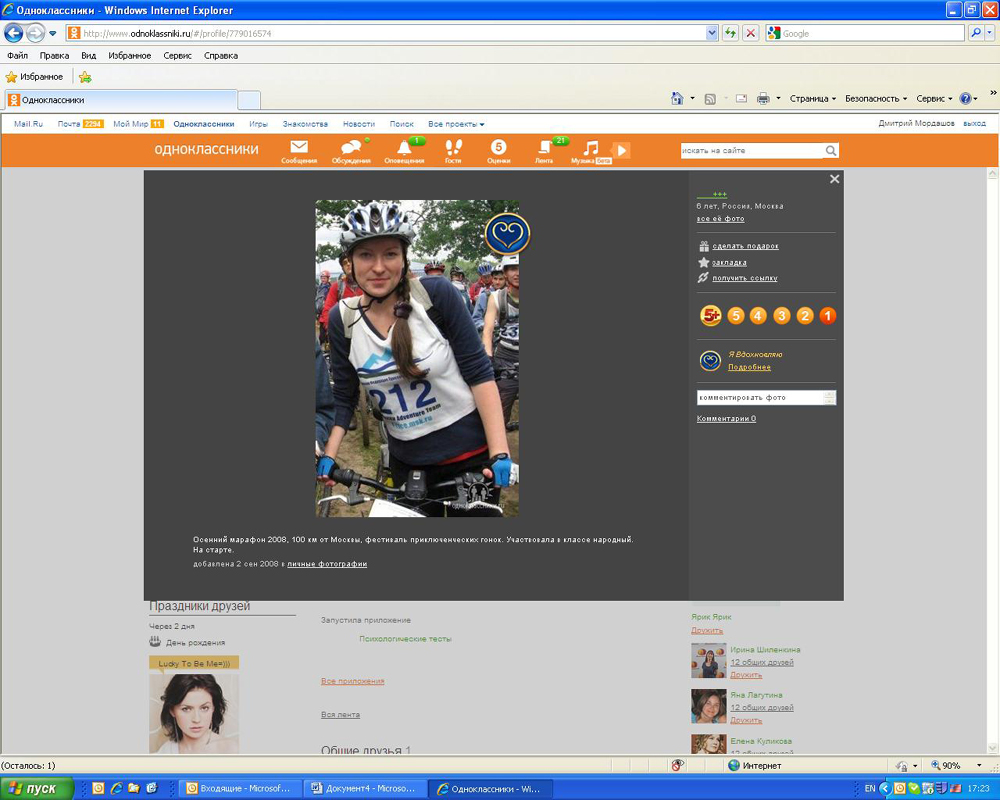Click the orange music play button
1000x800 pixels.
pos(622,151)
